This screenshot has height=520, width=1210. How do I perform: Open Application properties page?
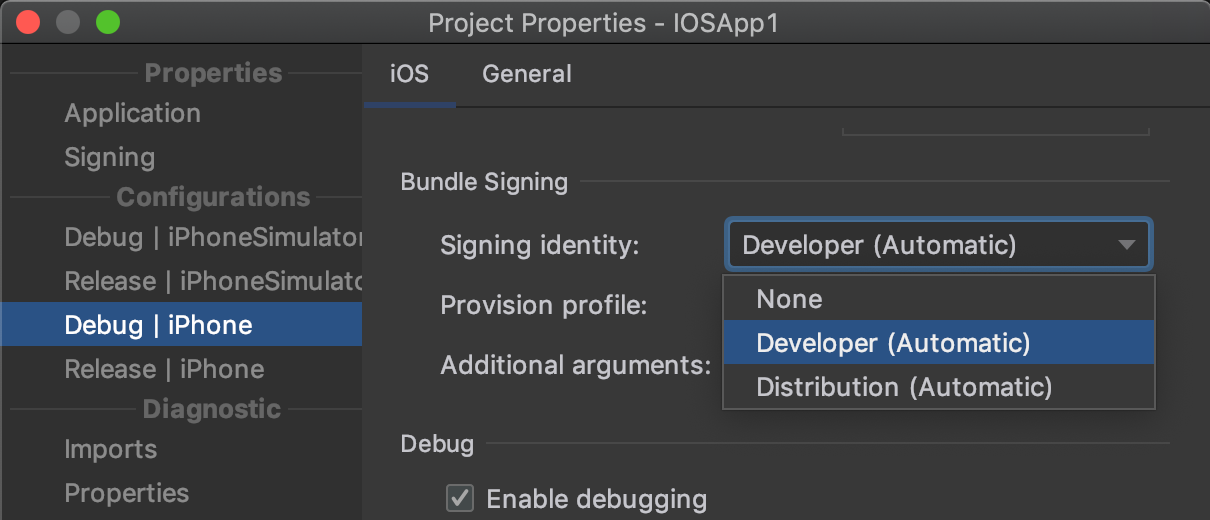coord(132,113)
